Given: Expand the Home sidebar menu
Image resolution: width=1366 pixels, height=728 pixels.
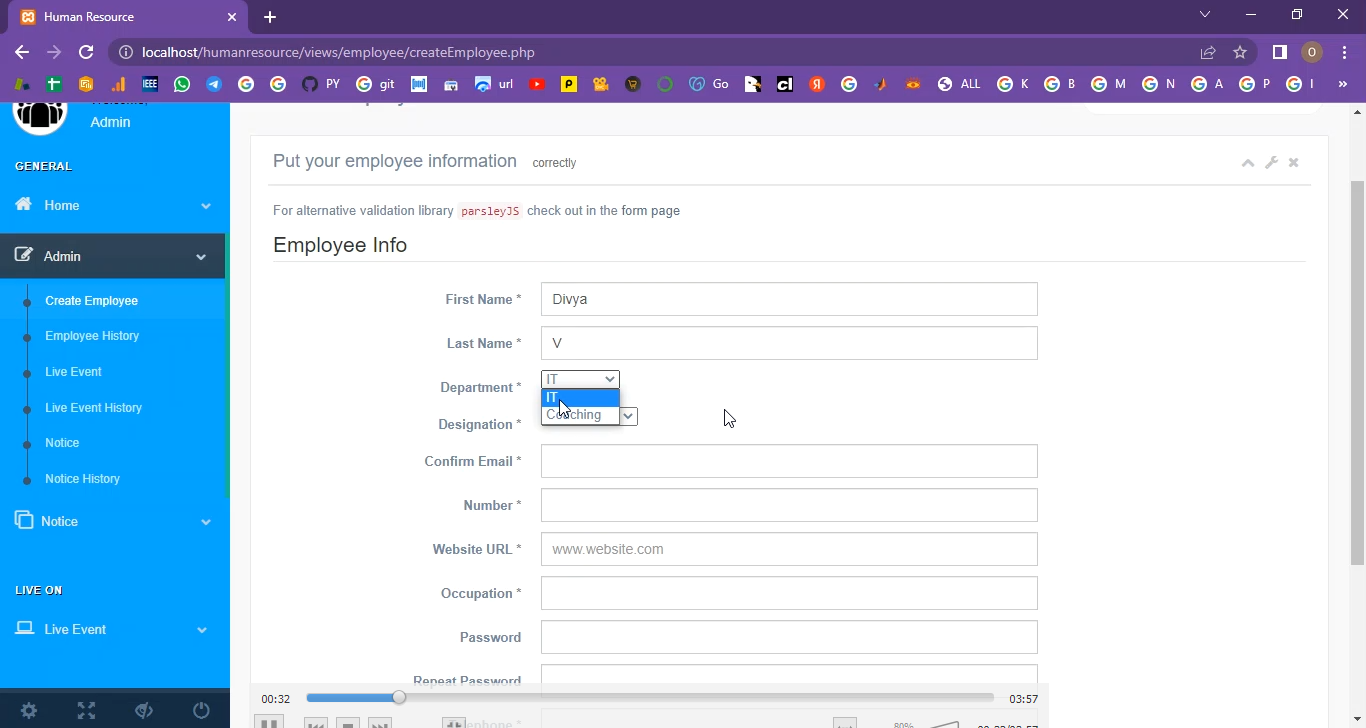Looking at the screenshot, I should click(x=113, y=205).
